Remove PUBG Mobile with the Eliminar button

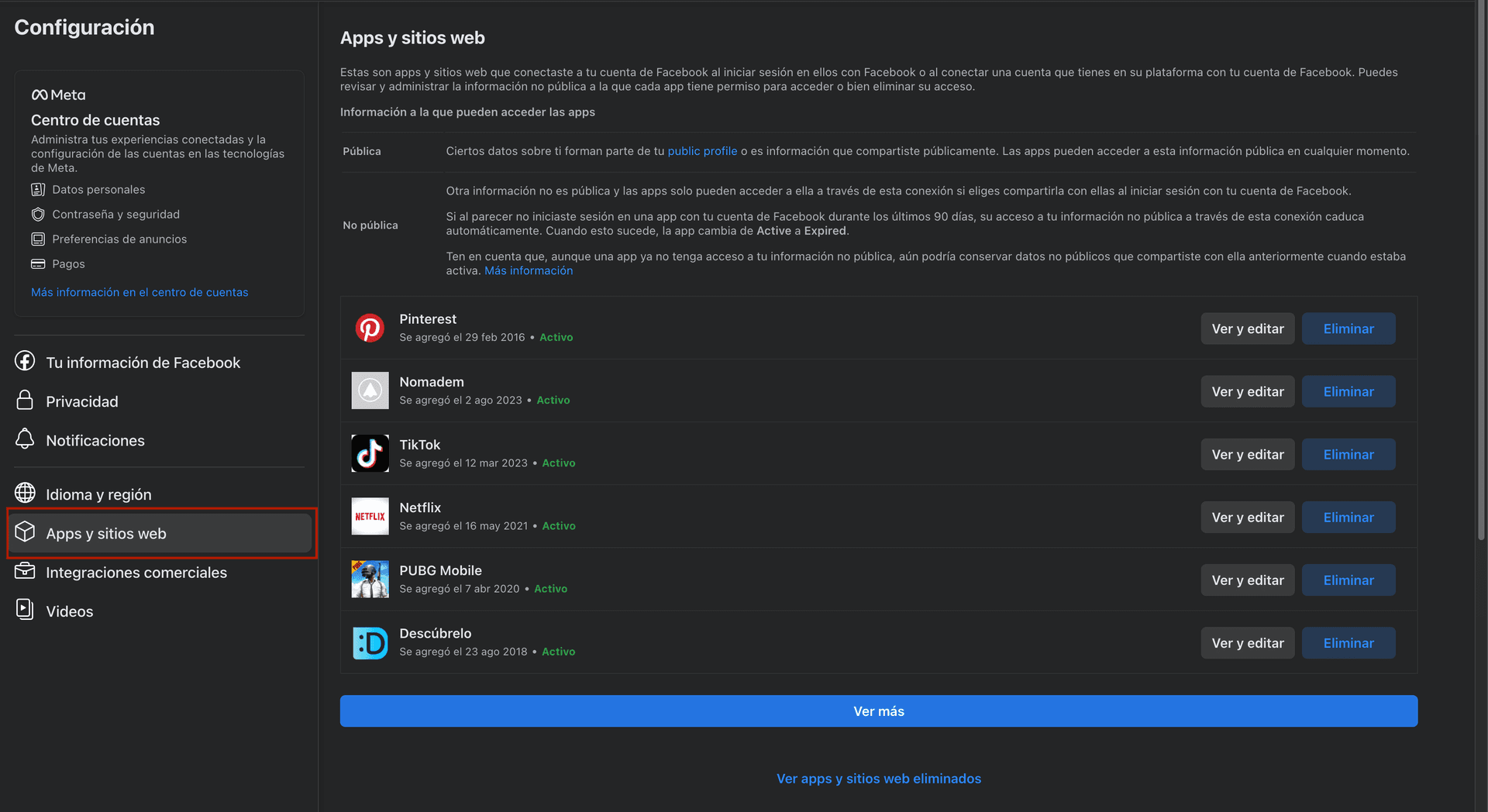tap(1348, 580)
